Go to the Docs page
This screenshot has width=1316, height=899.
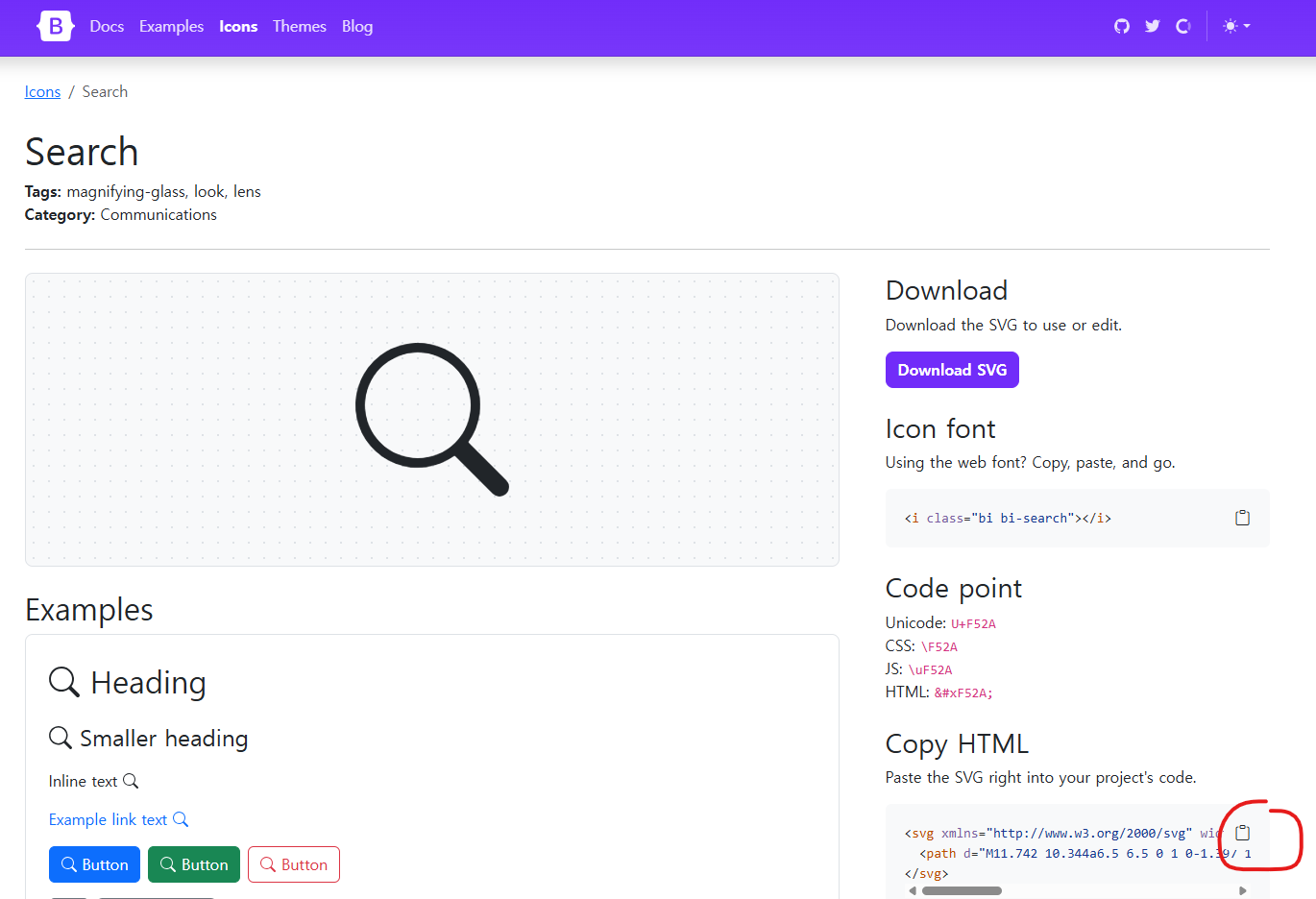pos(107,26)
